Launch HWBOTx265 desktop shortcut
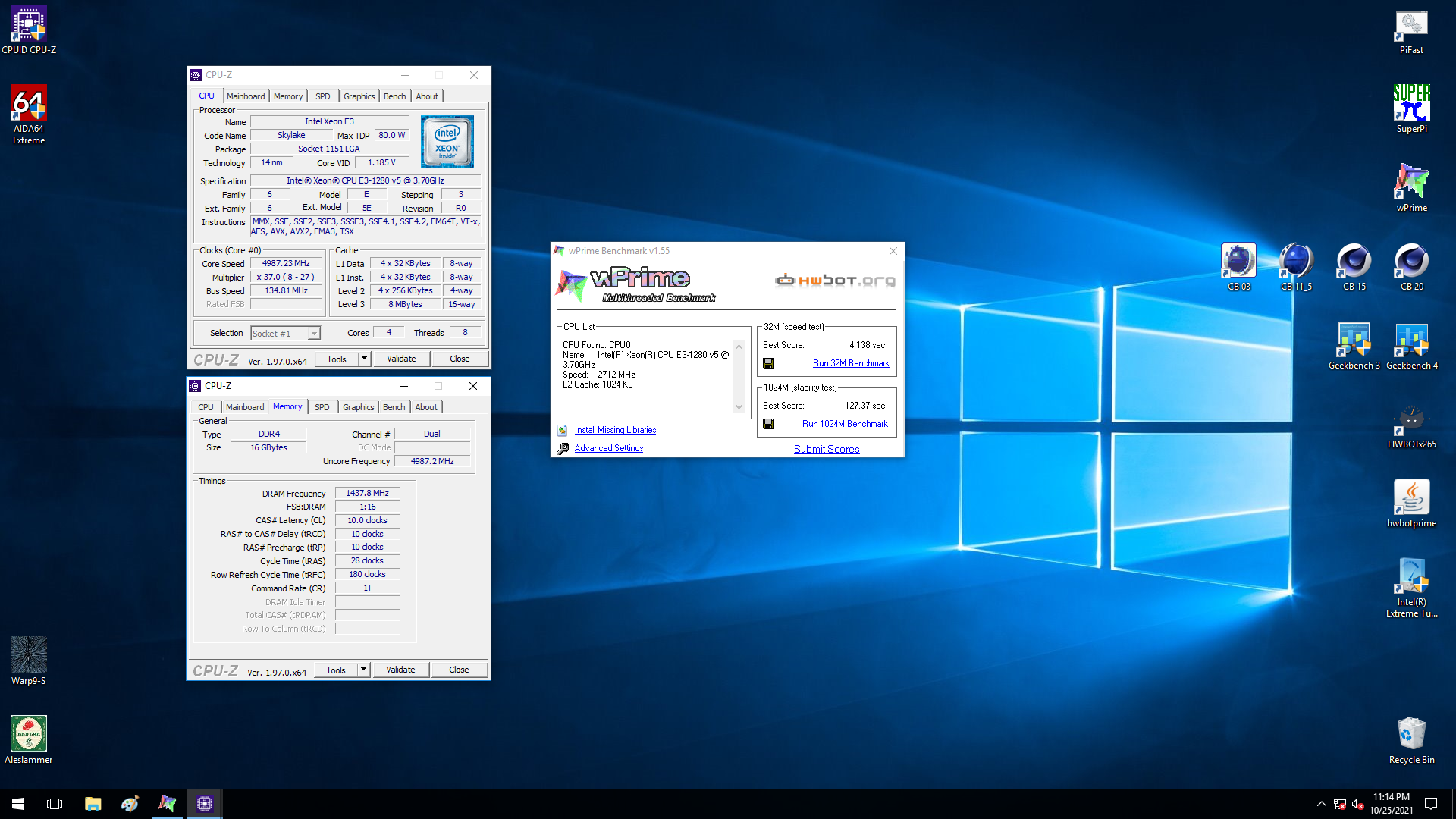The width and height of the screenshot is (1456, 819). pos(1411,425)
